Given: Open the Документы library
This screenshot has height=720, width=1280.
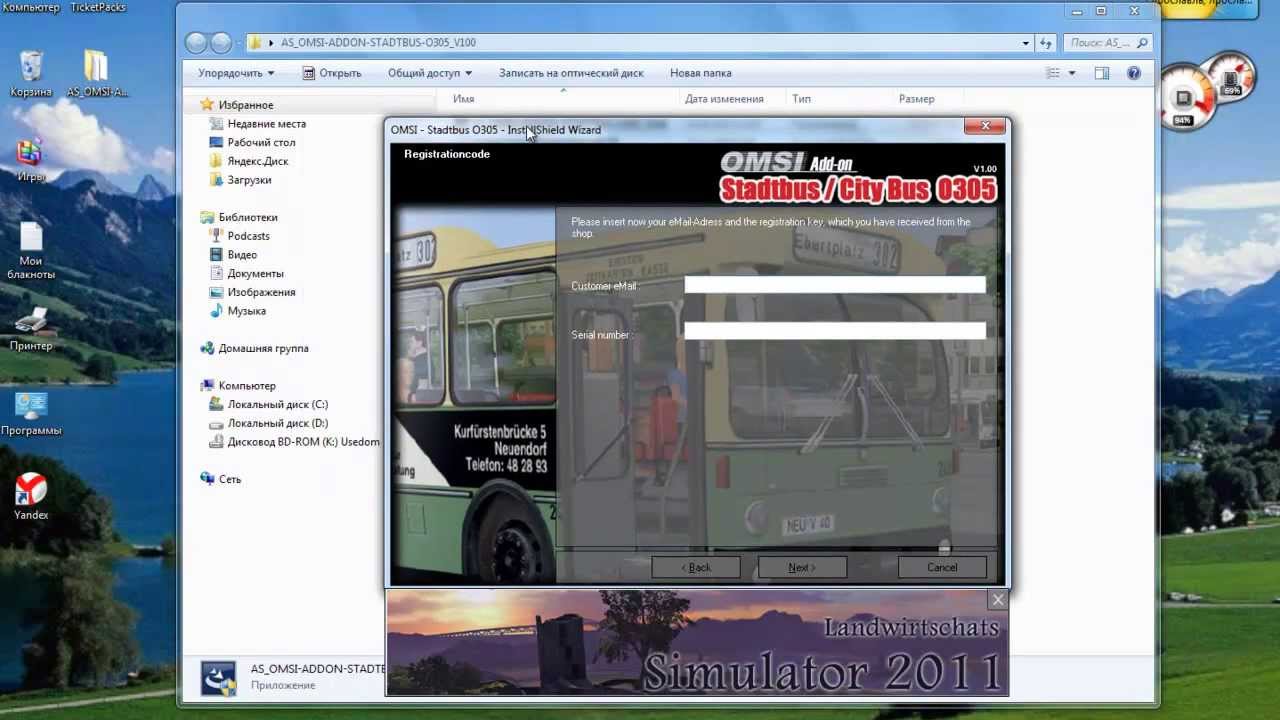Looking at the screenshot, I should coord(247,273).
